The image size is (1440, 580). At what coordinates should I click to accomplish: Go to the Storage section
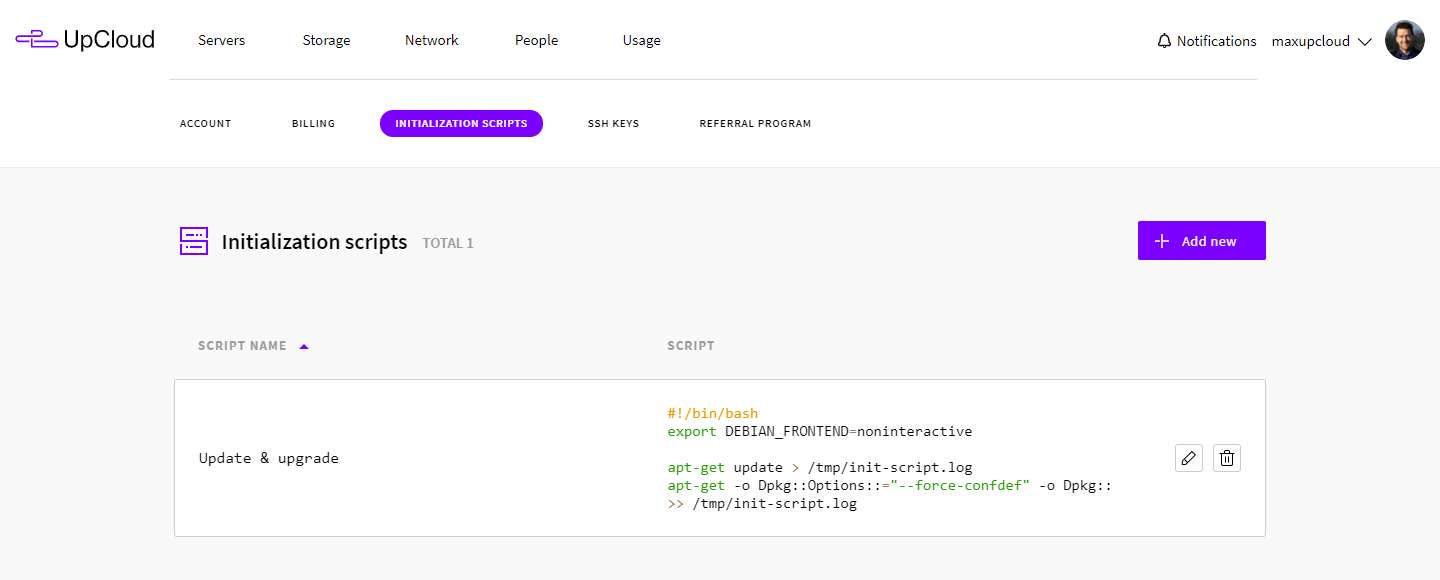tap(326, 40)
